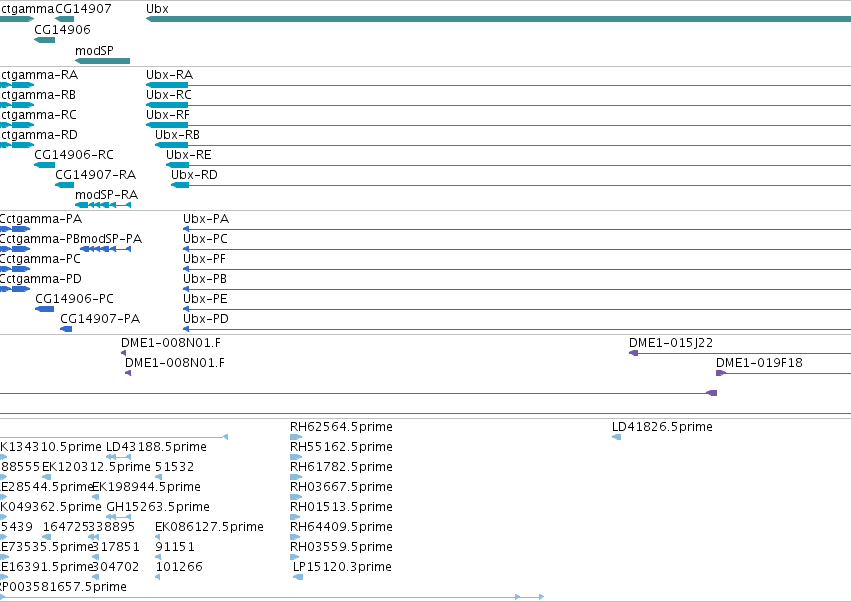851x602 pixels.
Task: Select the long teal Ubx gene bar
Action: (x=498, y=19)
